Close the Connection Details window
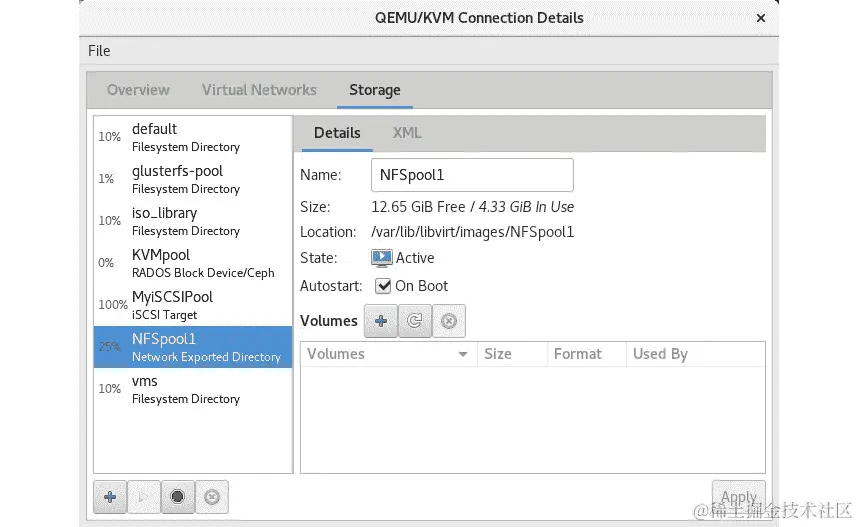 click(760, 18)
